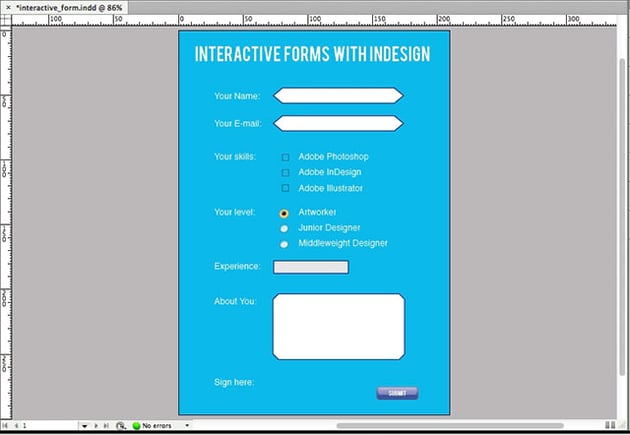Go to previous page using status bar arrow

pos(13,426)
